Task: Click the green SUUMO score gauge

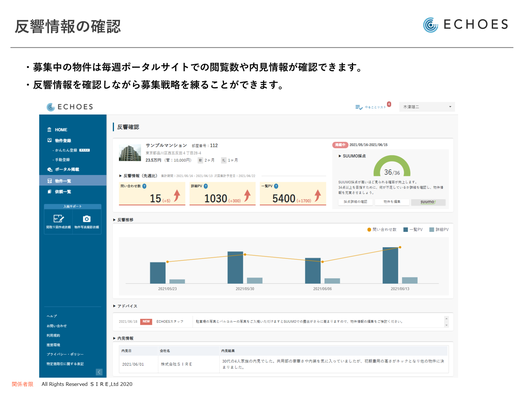Action: 392,166
